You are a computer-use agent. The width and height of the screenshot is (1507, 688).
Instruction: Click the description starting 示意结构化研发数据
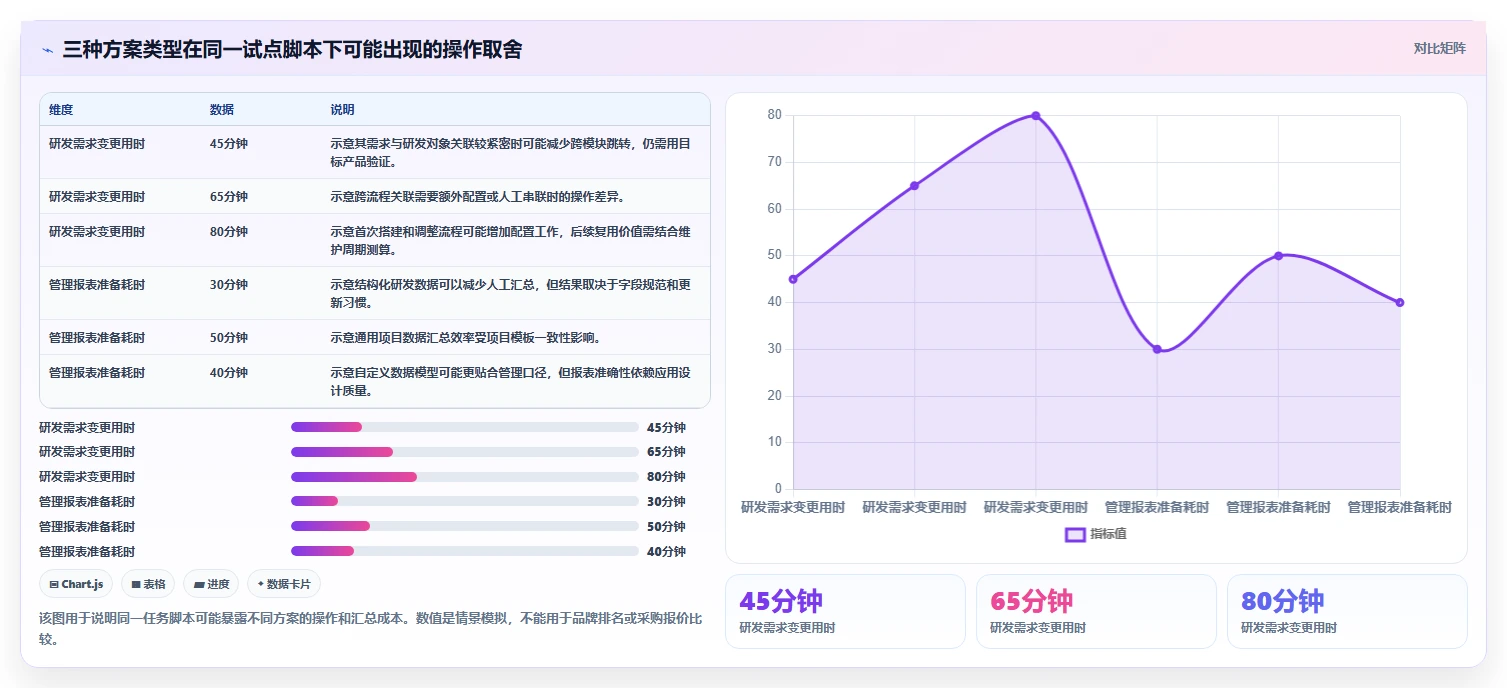[510, 293]
